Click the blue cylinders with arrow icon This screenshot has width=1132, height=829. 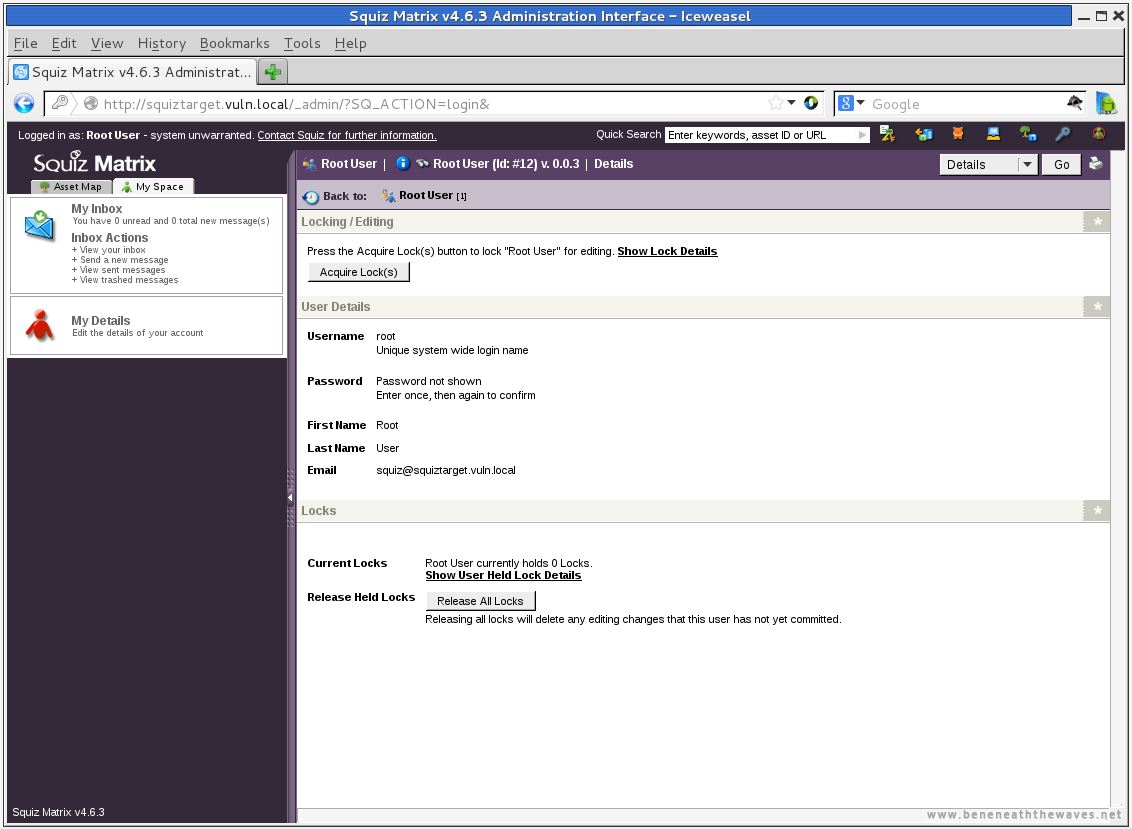923,134
